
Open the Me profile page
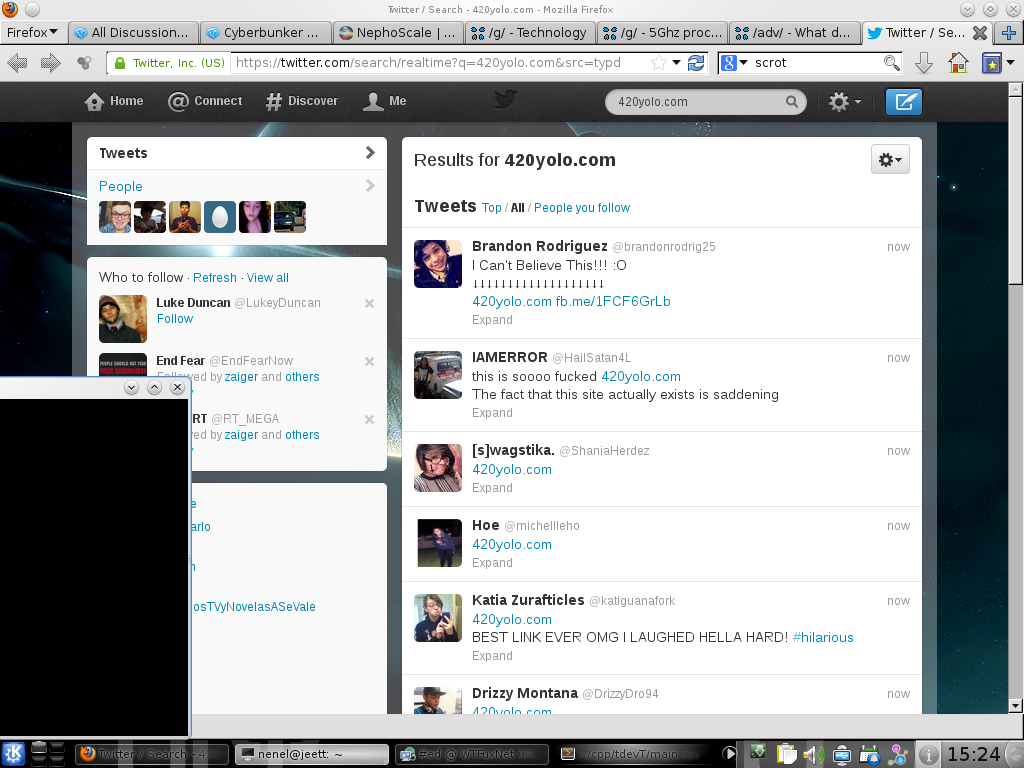coord(385,101)
